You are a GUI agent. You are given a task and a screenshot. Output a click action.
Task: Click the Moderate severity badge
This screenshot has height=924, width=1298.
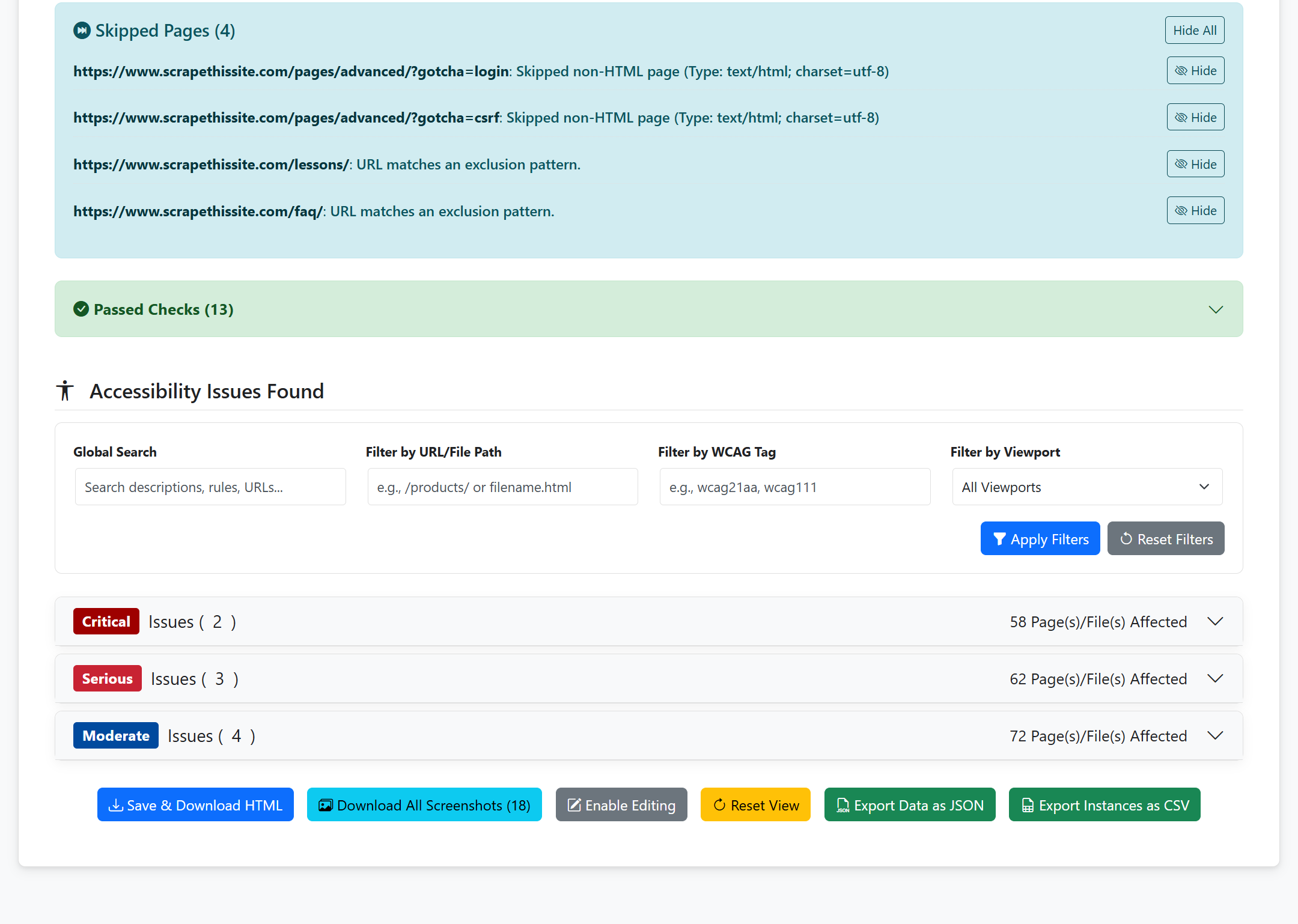(x=116, y=735)
